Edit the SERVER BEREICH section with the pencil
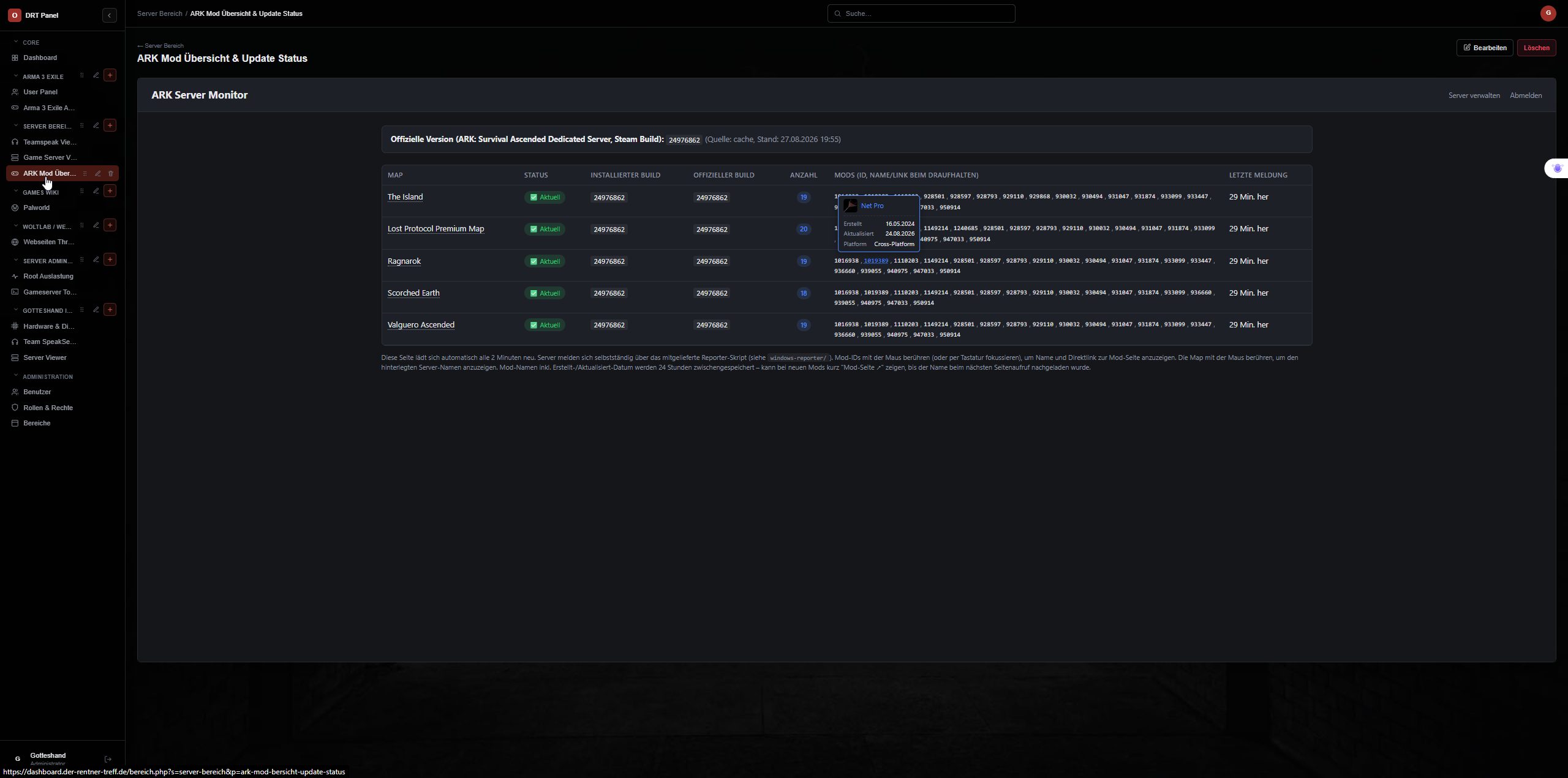Viewport: 1568px width, 778px height. click(96, 125)
